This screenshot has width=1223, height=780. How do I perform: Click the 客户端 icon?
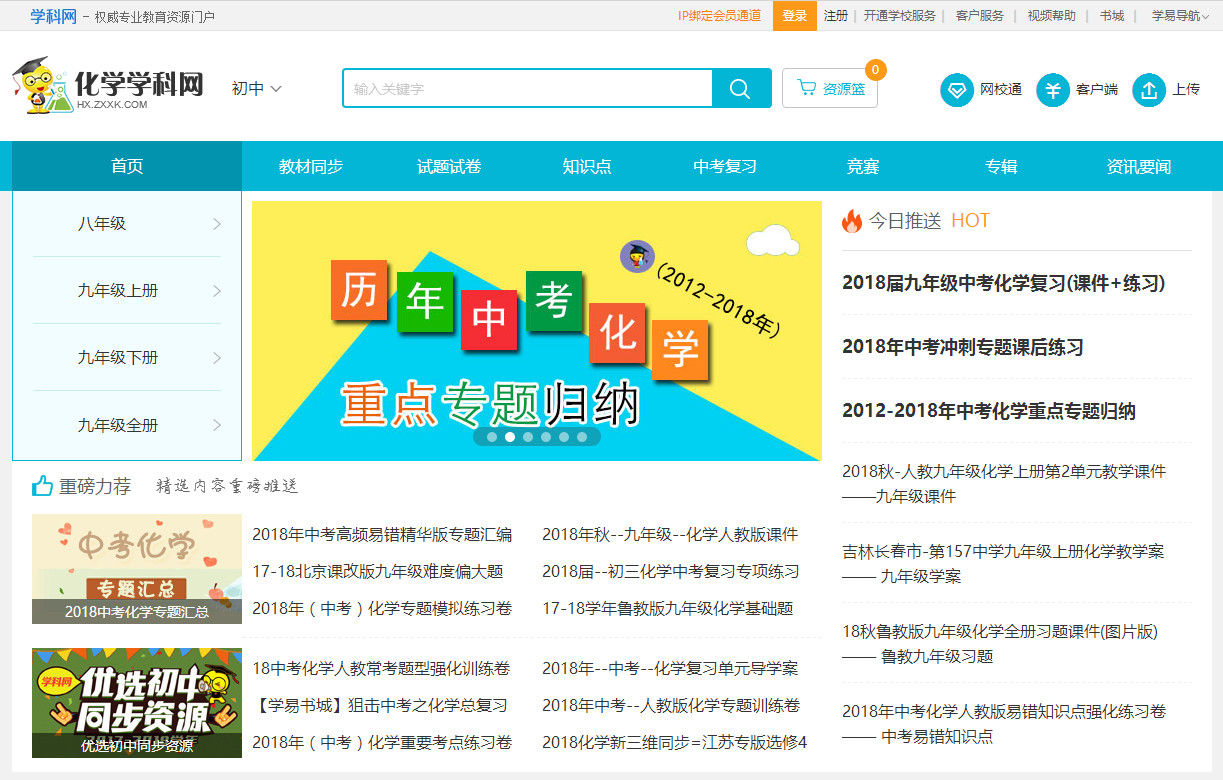tap(1052, 89)
